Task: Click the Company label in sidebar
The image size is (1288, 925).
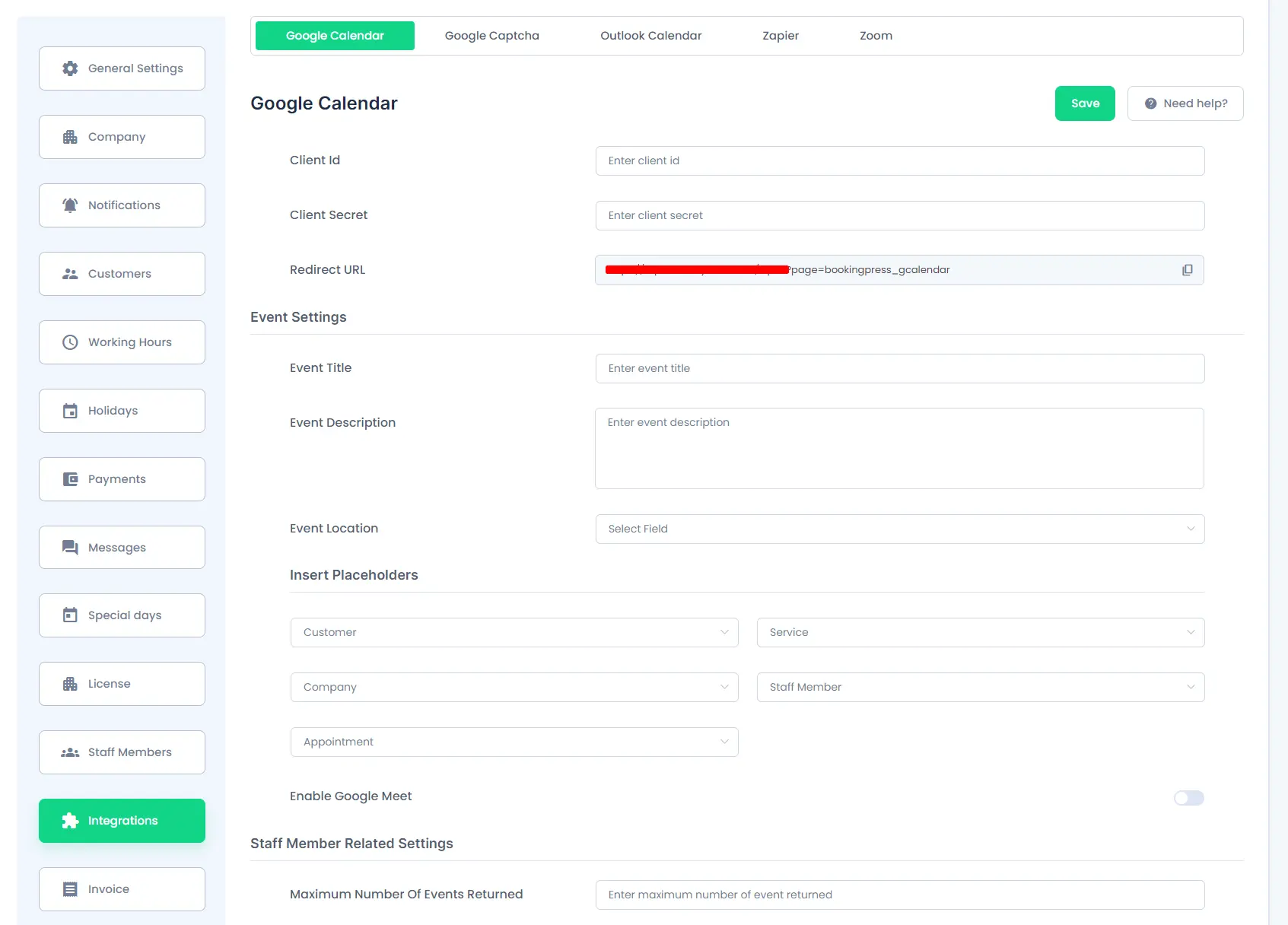Action: [x=116, y=137]
